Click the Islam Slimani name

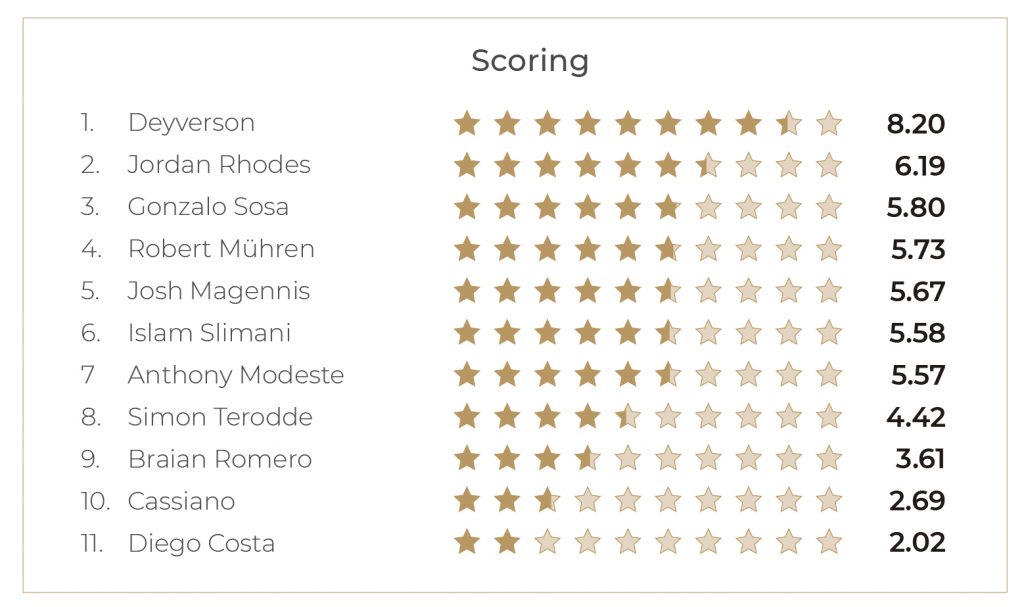pyautogui.click(x=209, y=333)
